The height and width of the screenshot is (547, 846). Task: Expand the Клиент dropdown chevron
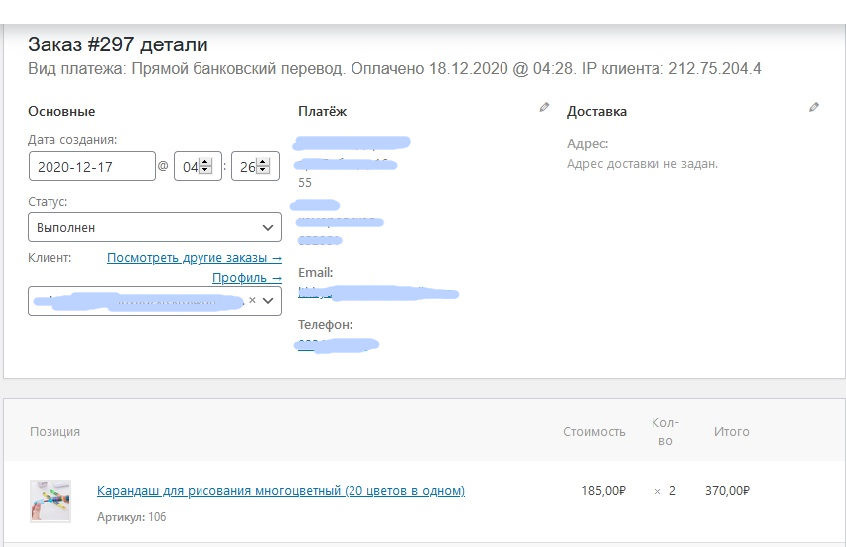tap(268, 300)
